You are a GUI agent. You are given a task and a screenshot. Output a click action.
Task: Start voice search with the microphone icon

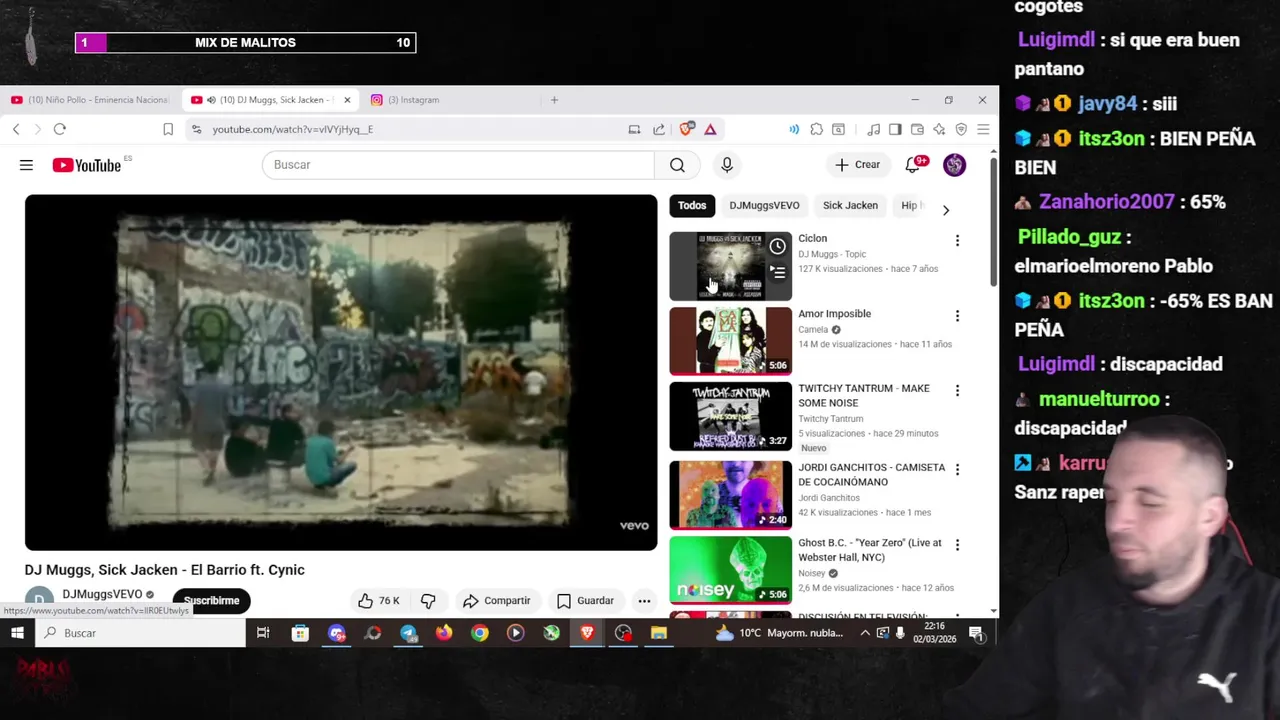coord(727,165)
